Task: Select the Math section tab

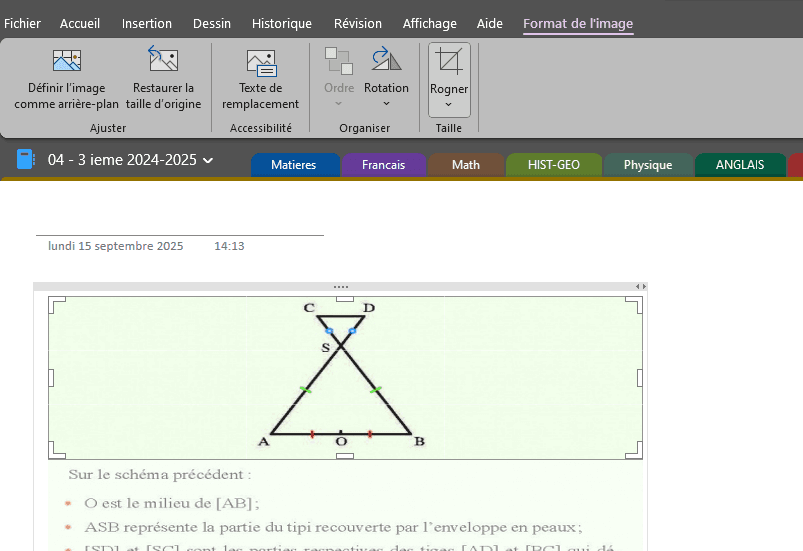Action: click(465, 165)
